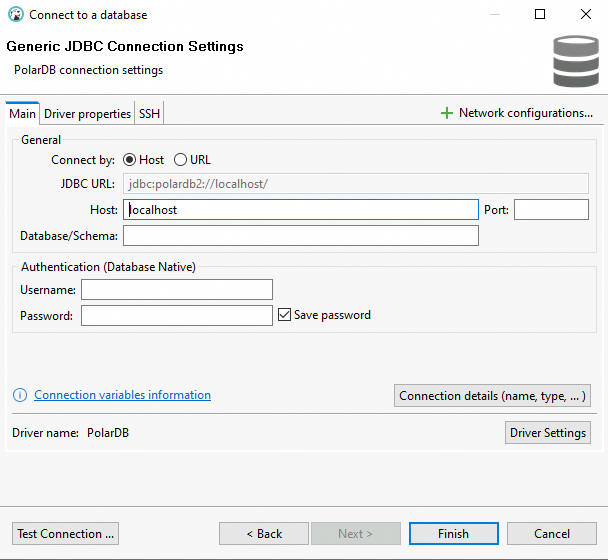Click the green plus Network configurations icon

(446, 114)
